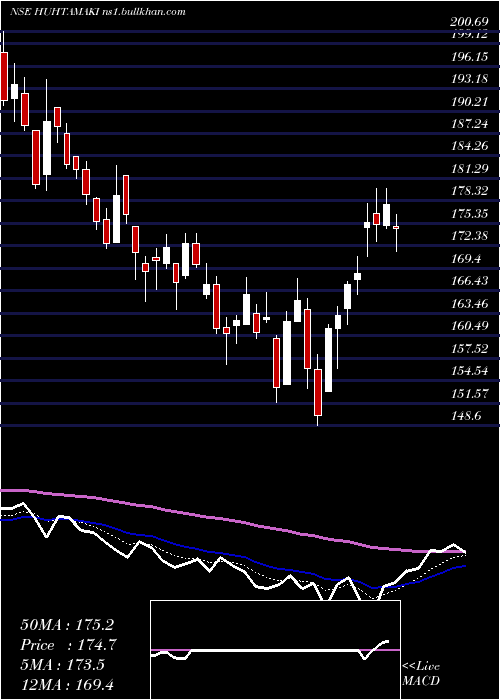Select the 163.46 price axis label
The height and width of the screenshot is (700, 500).
coord(471,304)
